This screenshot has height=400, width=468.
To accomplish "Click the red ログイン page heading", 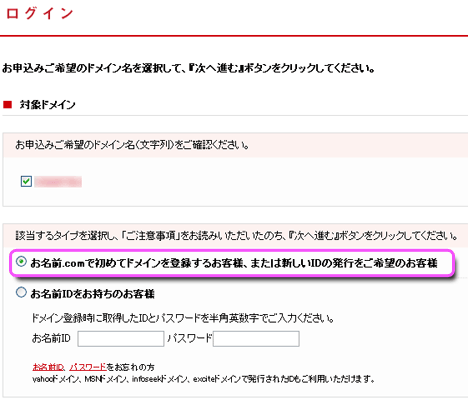I will (40, 13).
